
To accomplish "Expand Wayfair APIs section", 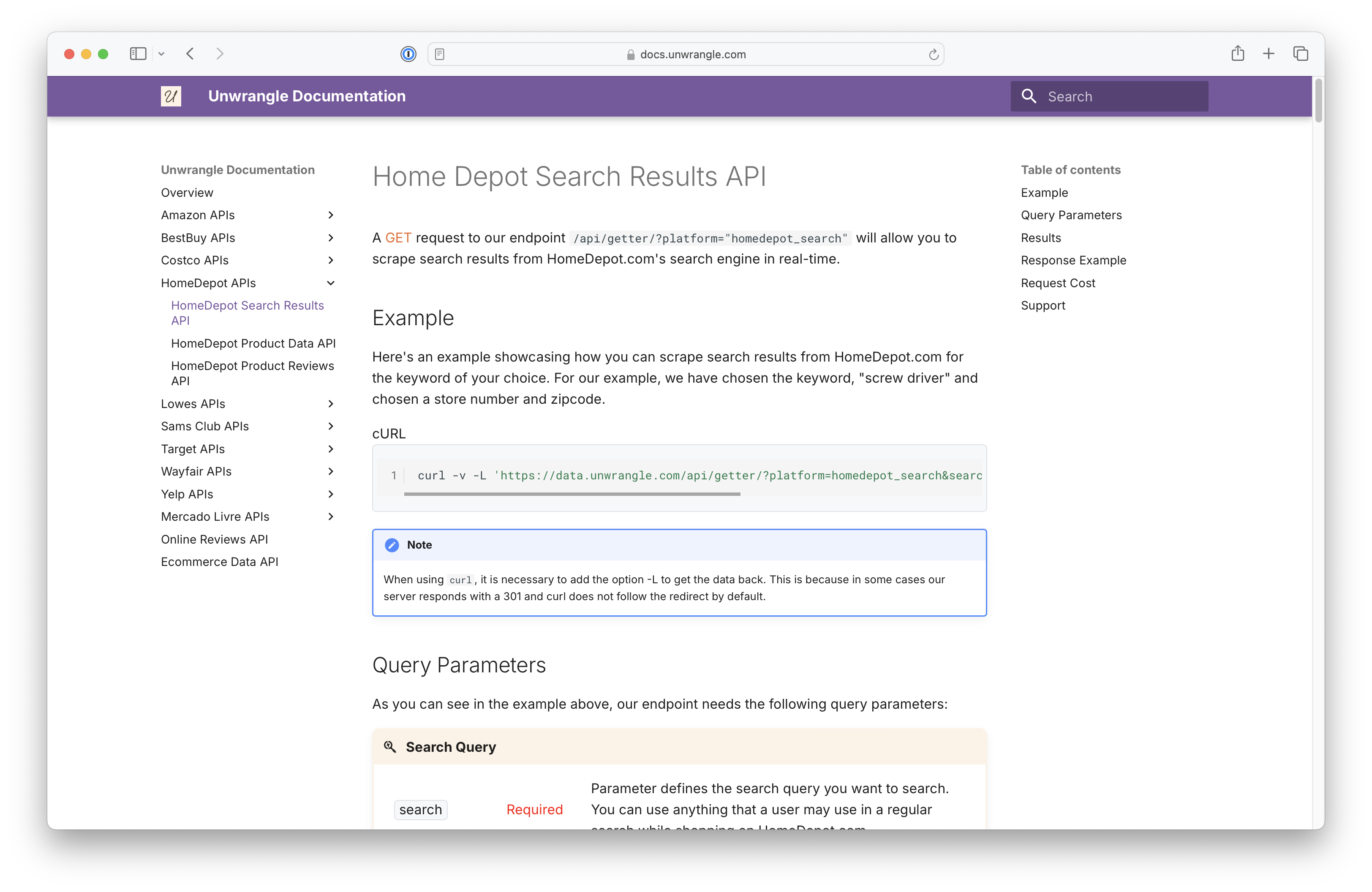I will [331, 471].
